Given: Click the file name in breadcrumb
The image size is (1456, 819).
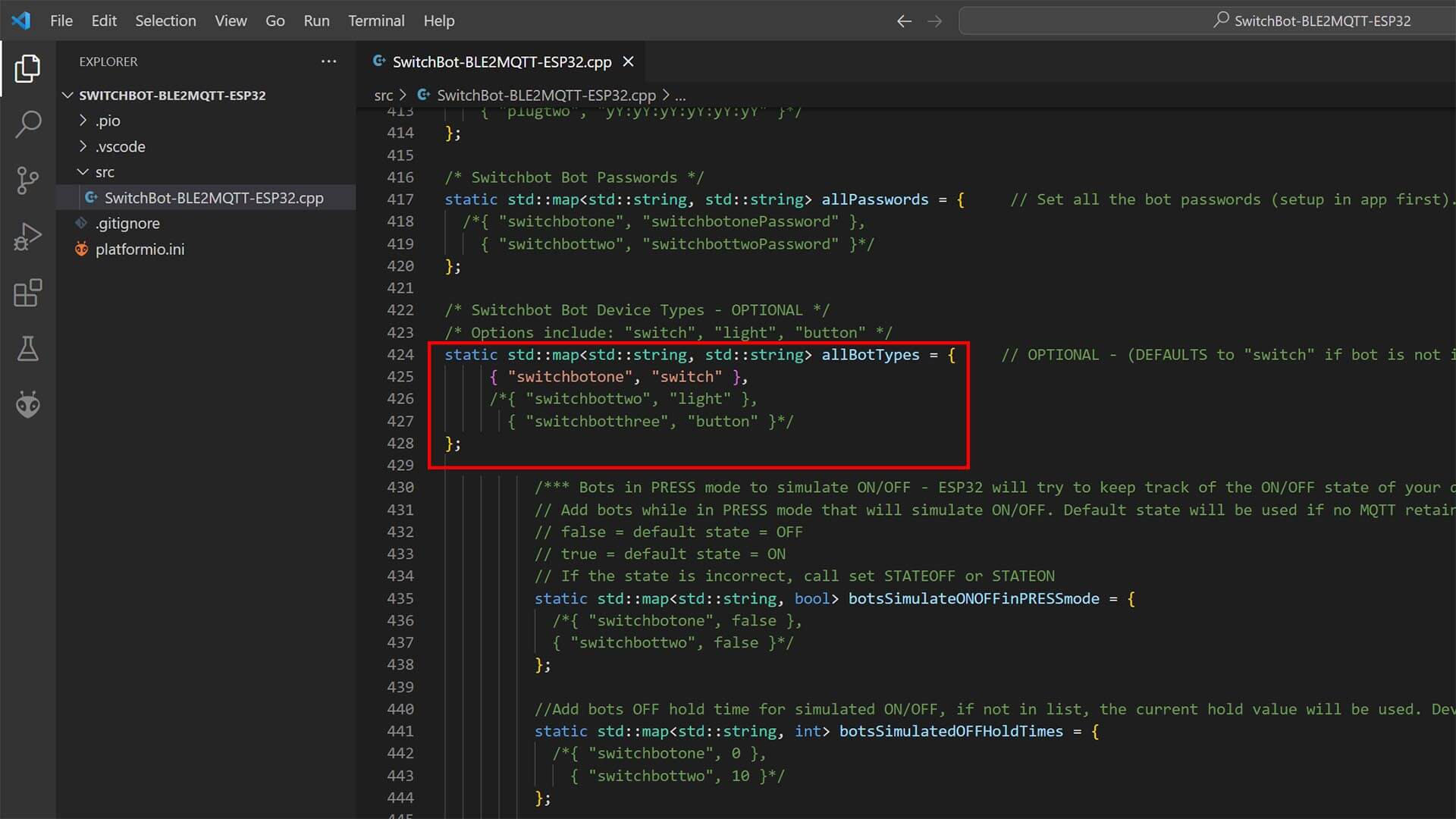Looking at the screenshot, I should [x=546, y=95].
